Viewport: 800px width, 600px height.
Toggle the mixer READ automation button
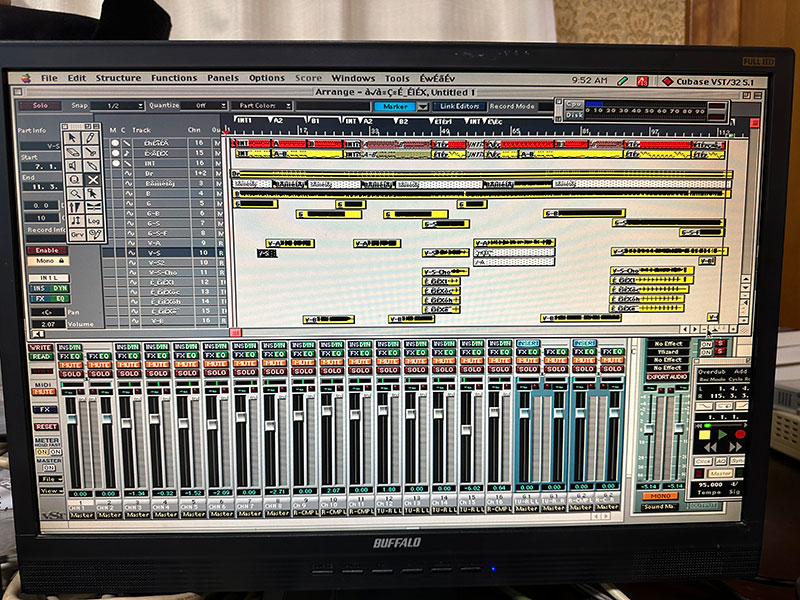(40, 357)
